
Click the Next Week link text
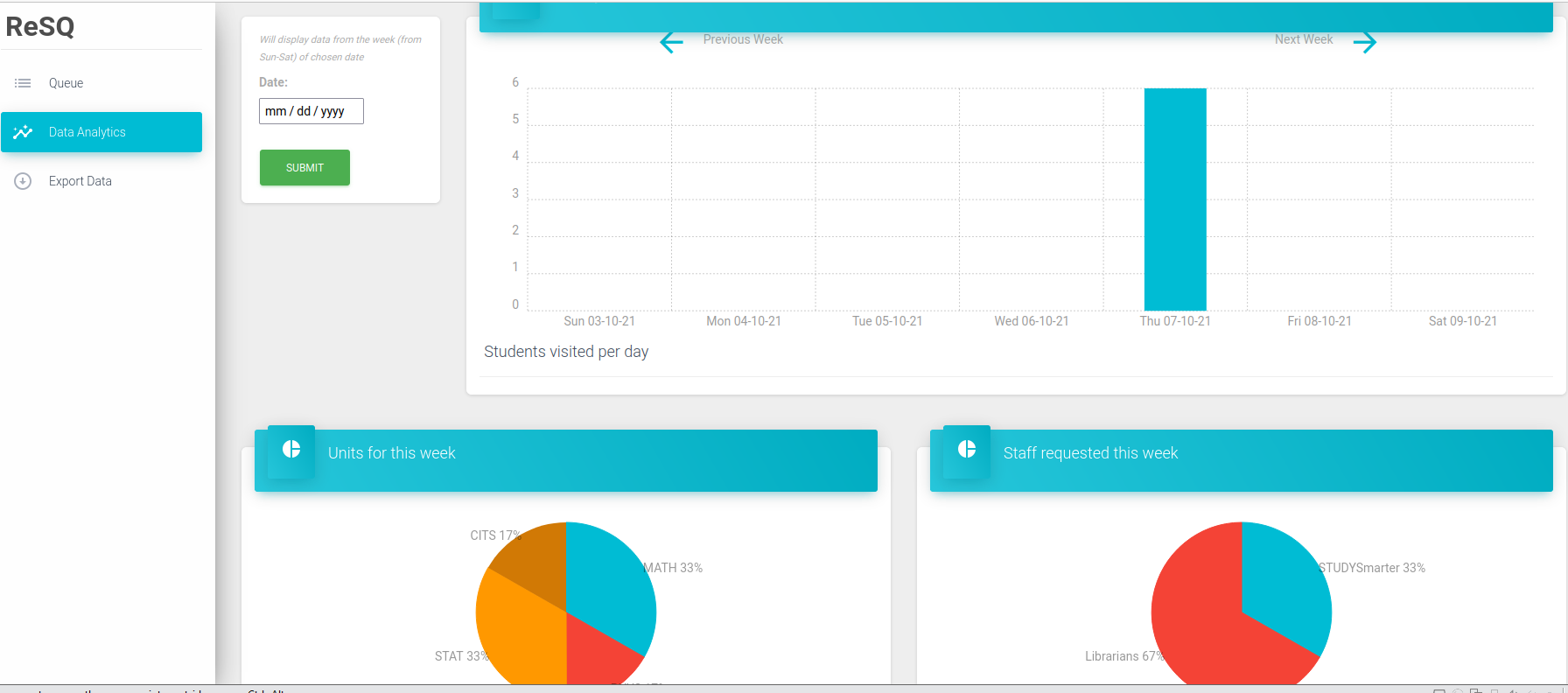[1303, 39]
